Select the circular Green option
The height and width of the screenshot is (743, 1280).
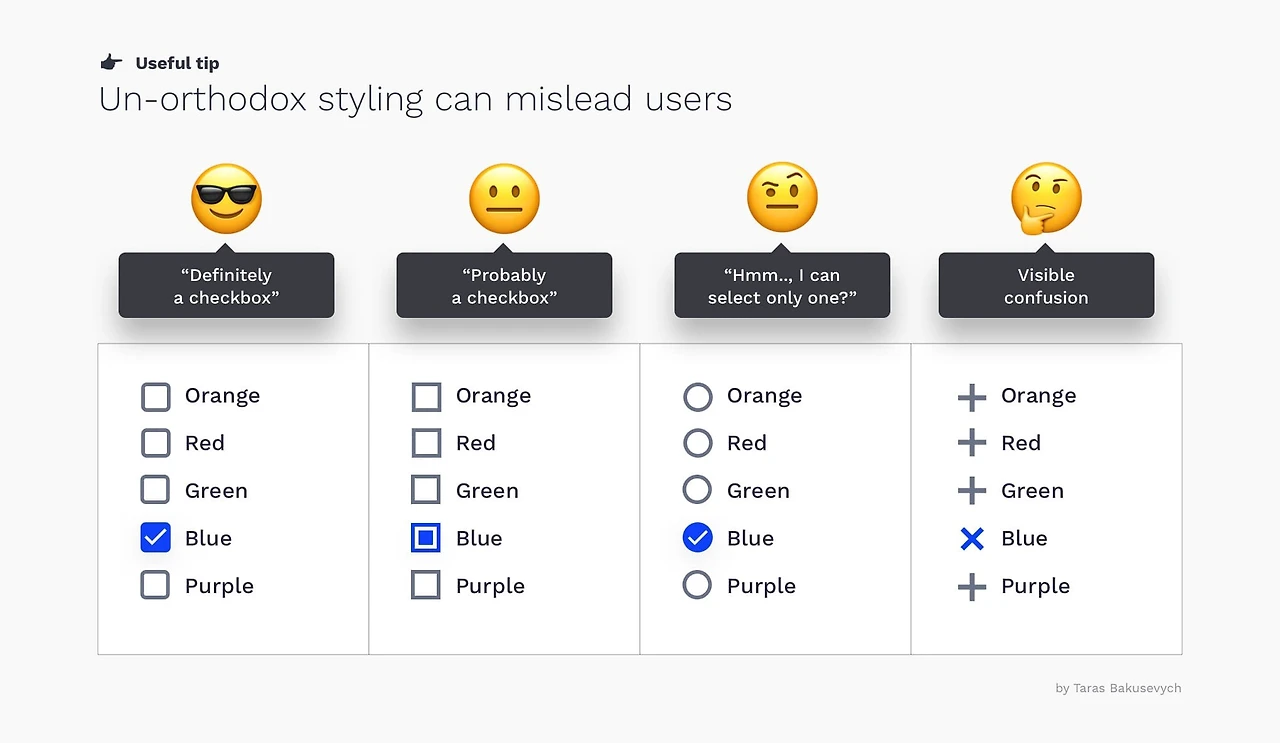point(698,491)
